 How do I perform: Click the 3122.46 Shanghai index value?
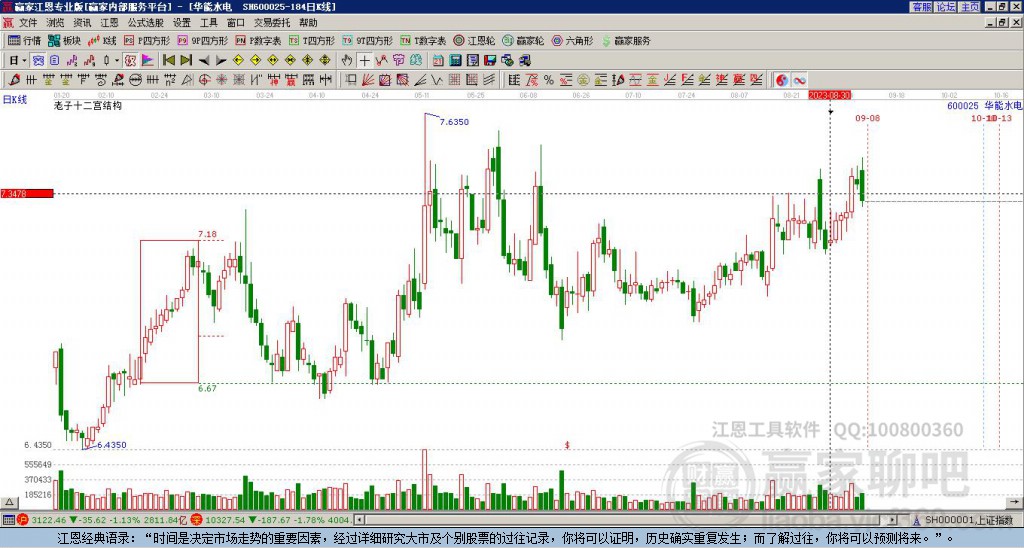[x=49, y=520]
